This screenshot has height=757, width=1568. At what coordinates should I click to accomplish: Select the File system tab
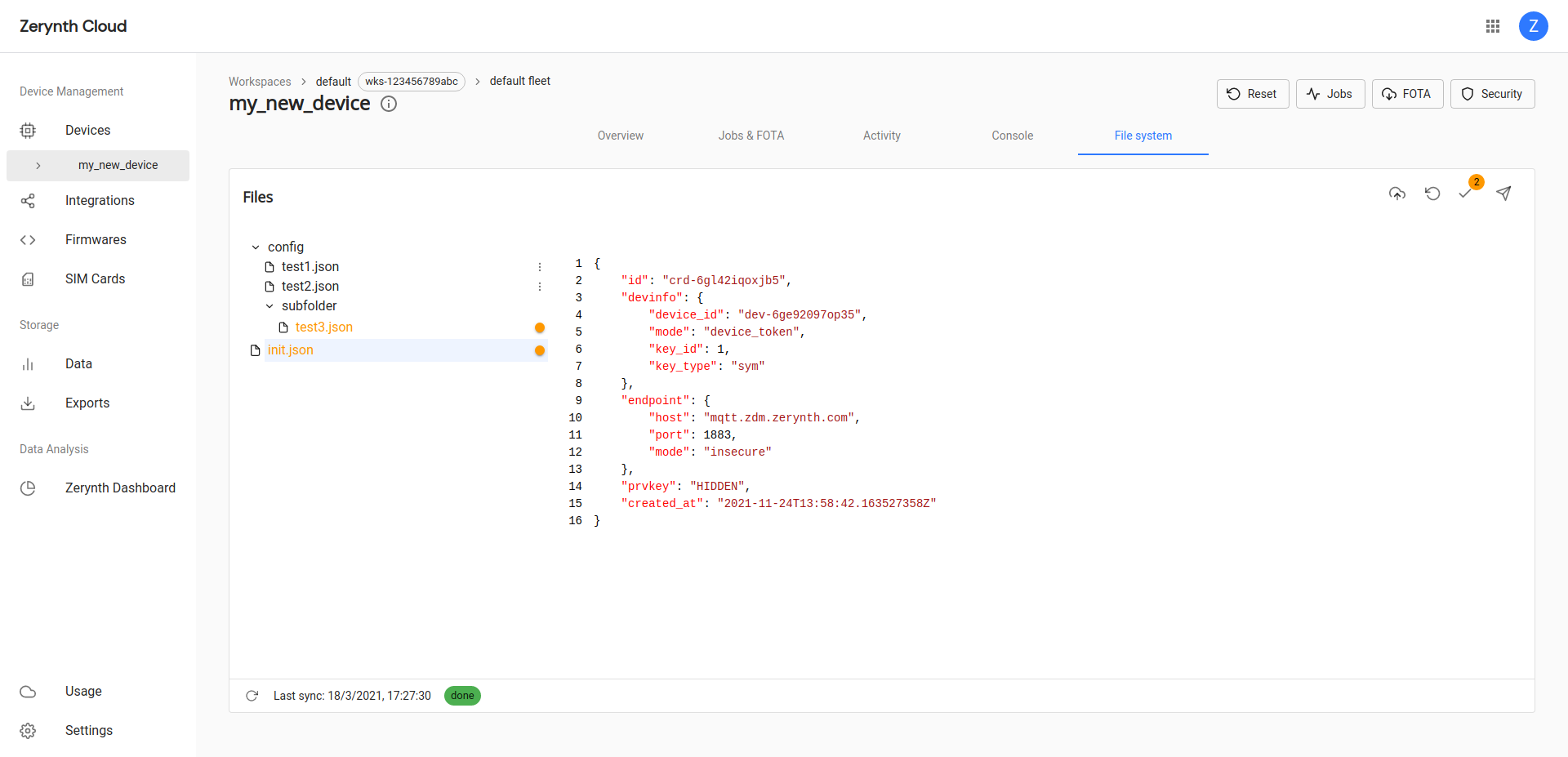1143,136
